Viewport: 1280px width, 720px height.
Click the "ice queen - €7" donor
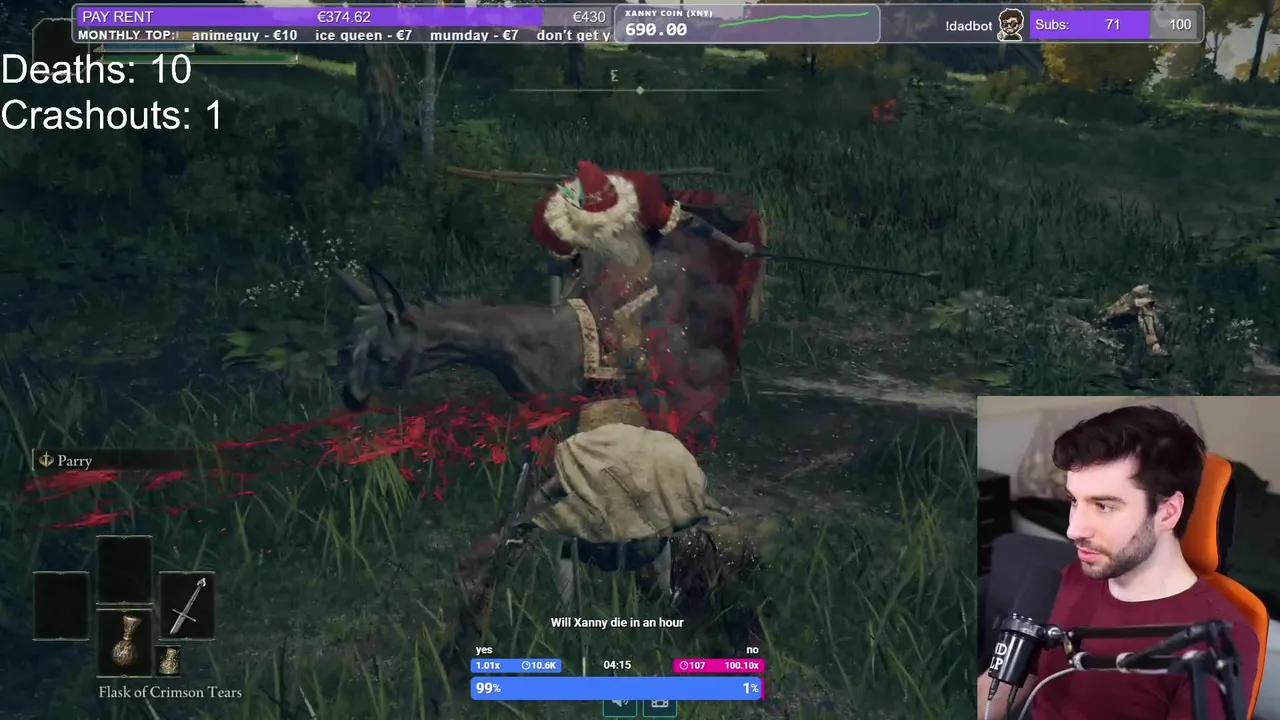click(364, 35)
